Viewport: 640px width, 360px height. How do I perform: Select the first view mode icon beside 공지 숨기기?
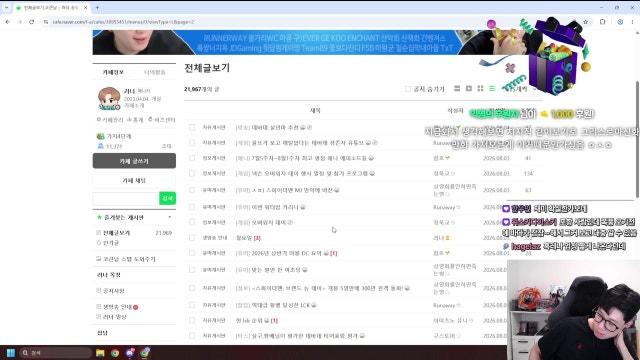(x=457, y=89)
